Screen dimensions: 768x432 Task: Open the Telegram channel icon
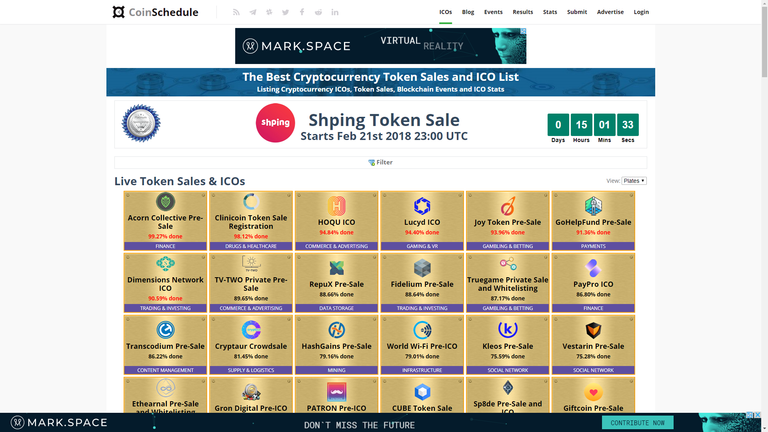coord(253,12)
